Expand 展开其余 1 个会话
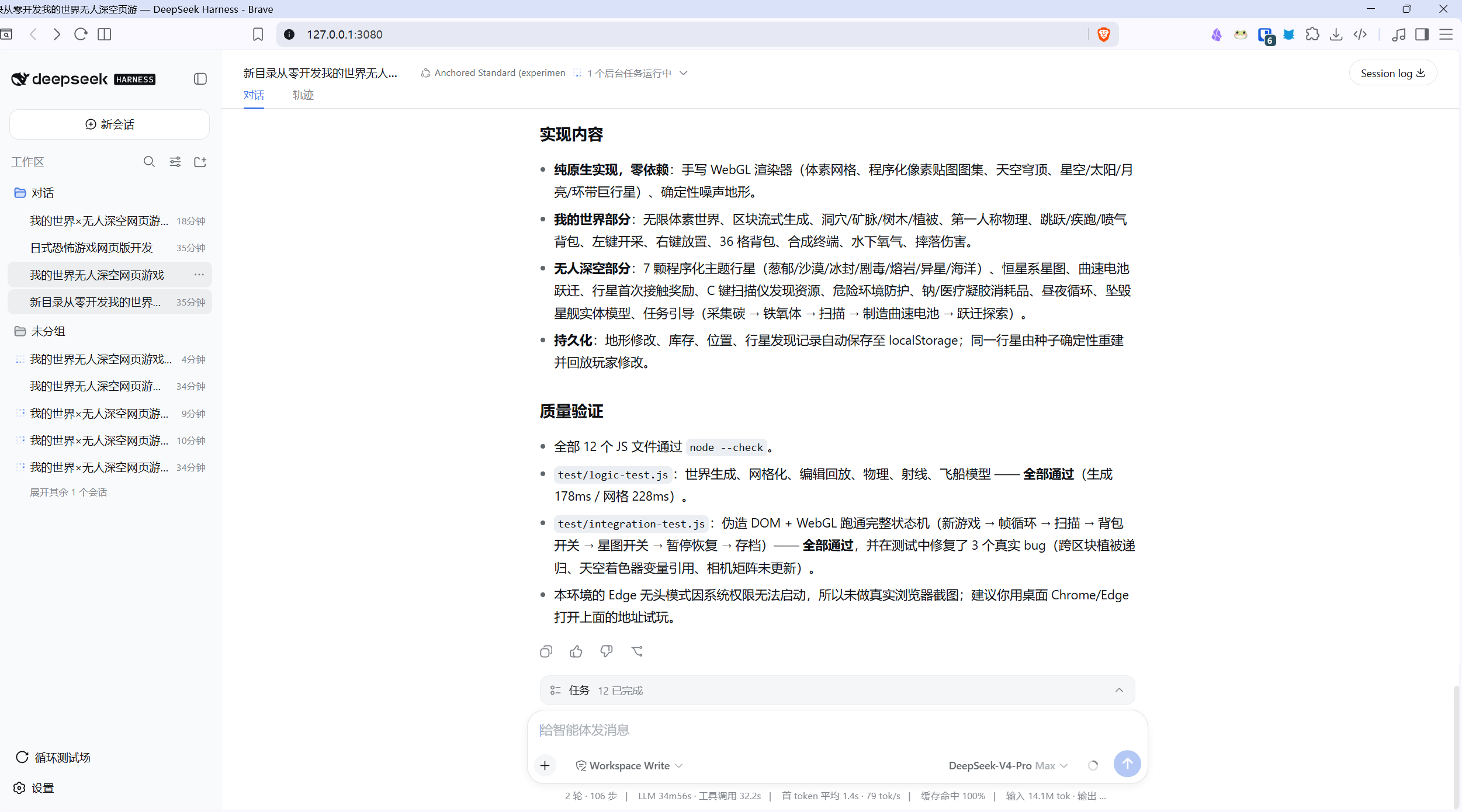The height and width of the screenshot is (812, 1462). [x=68, y=492]
